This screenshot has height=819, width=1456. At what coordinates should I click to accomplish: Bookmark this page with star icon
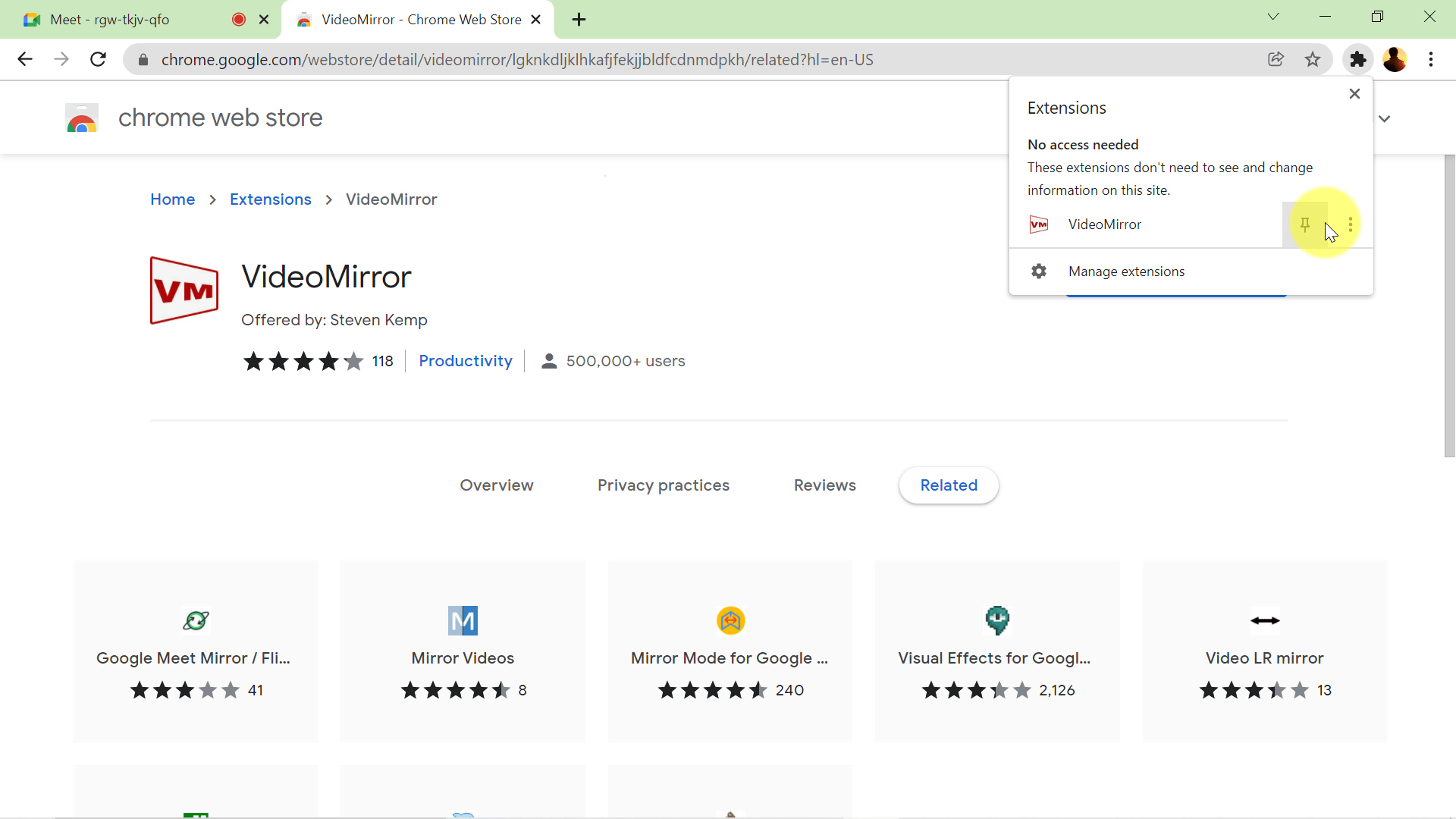pyautogui.click(x=1313, y=59)
